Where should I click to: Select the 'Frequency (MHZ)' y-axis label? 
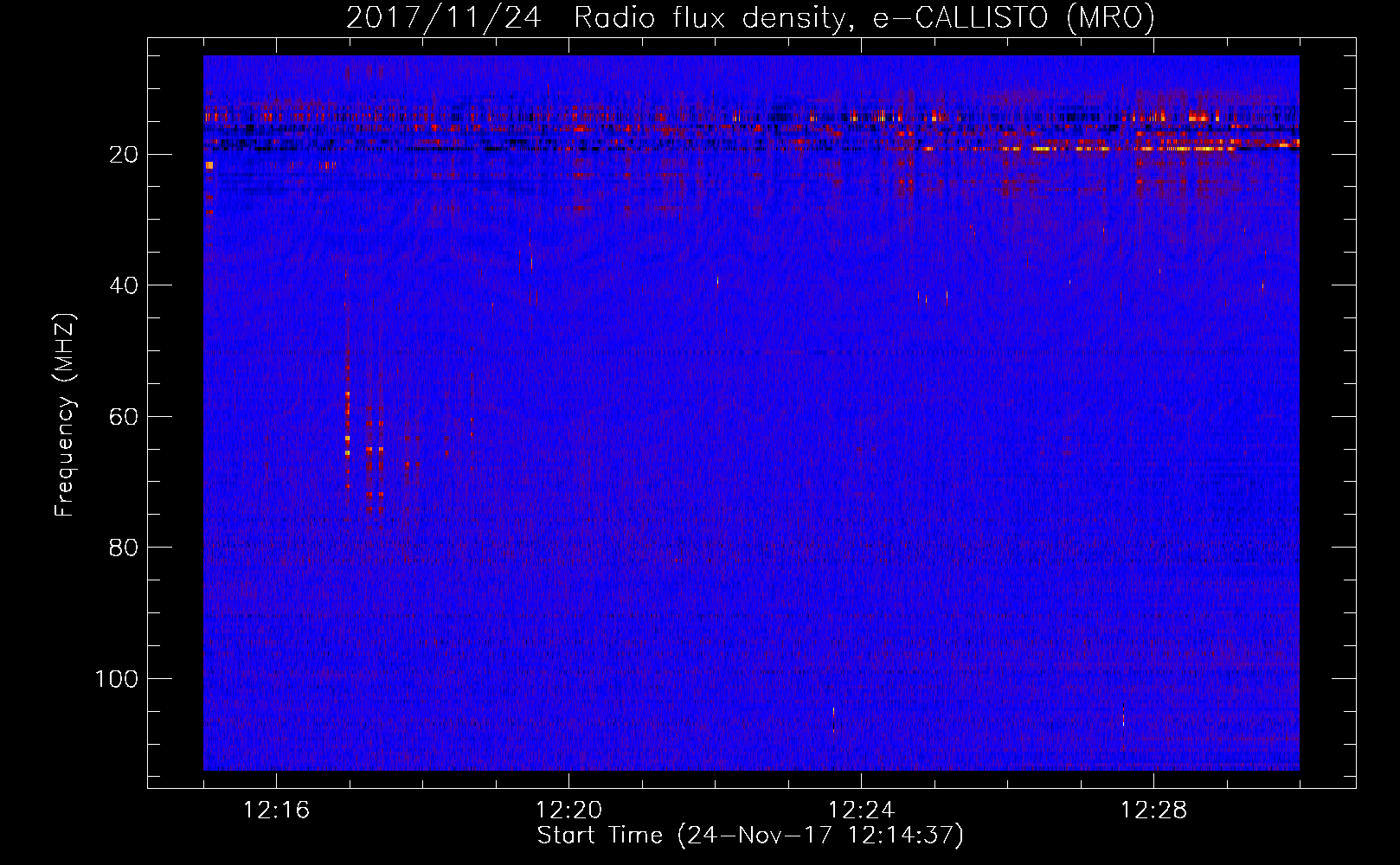tap(65, 414)
